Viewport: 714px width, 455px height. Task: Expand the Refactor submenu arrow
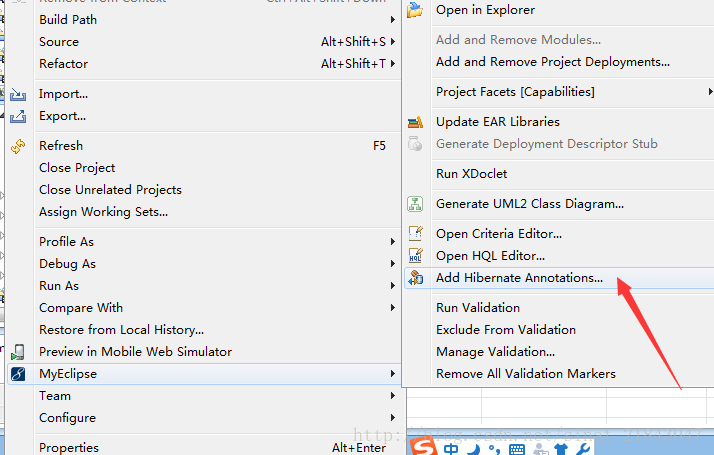393,63
